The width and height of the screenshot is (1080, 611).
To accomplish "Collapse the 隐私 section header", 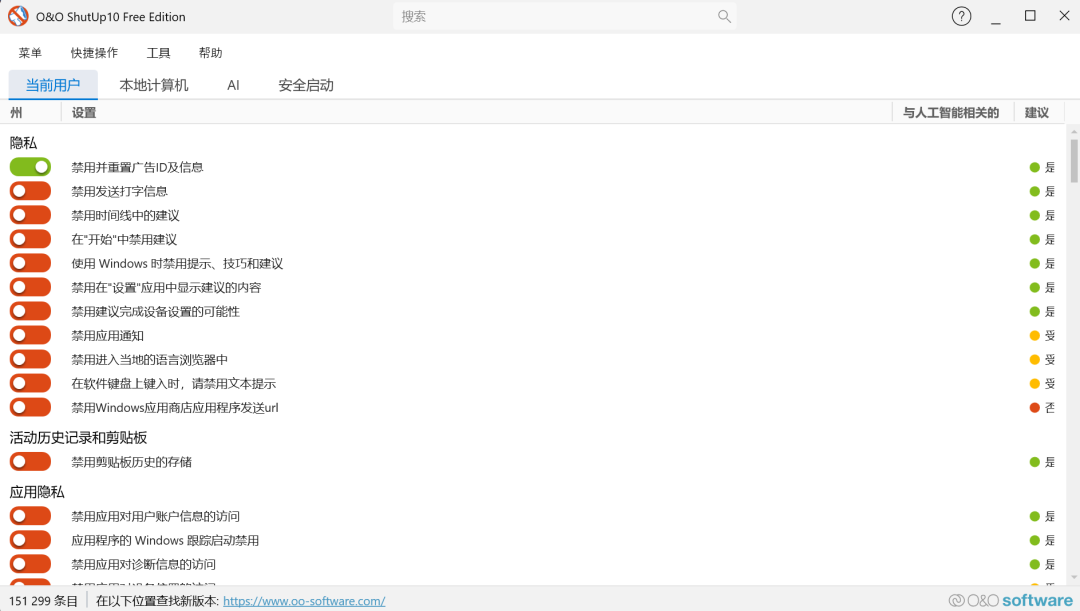I will coord(23,143).
